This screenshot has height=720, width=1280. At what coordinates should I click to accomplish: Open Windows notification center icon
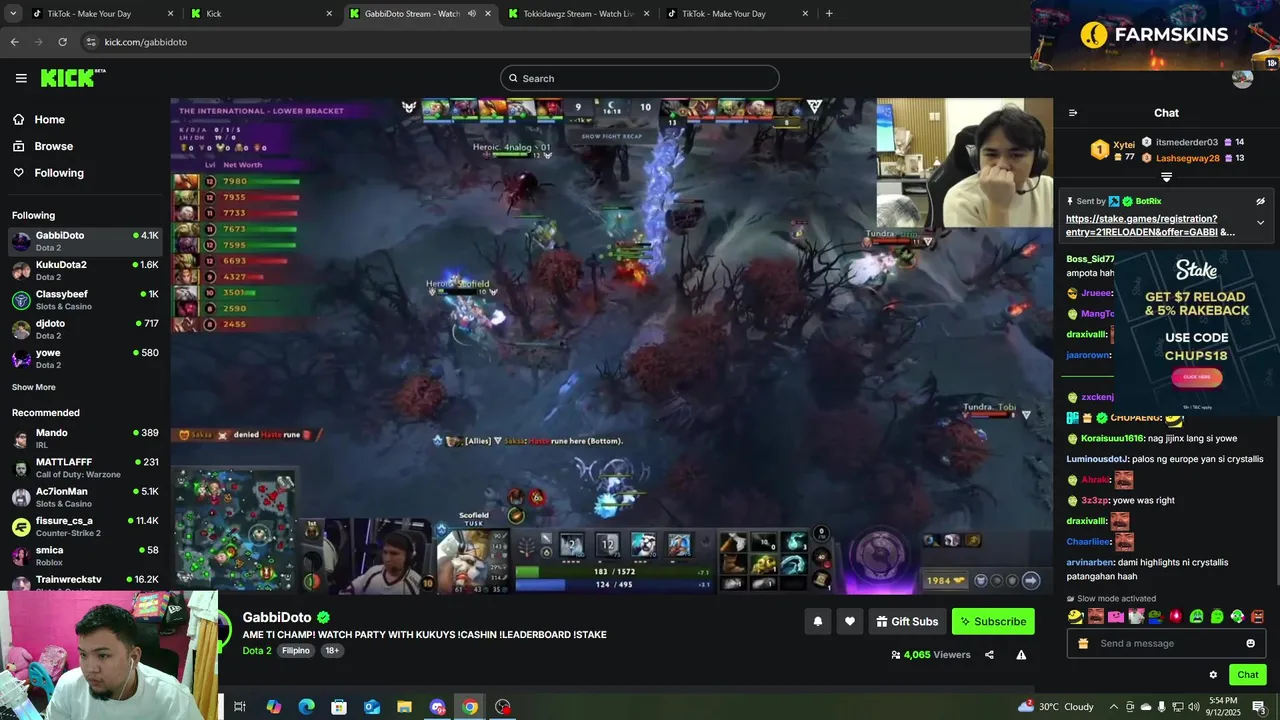[x=1259, y=707]
